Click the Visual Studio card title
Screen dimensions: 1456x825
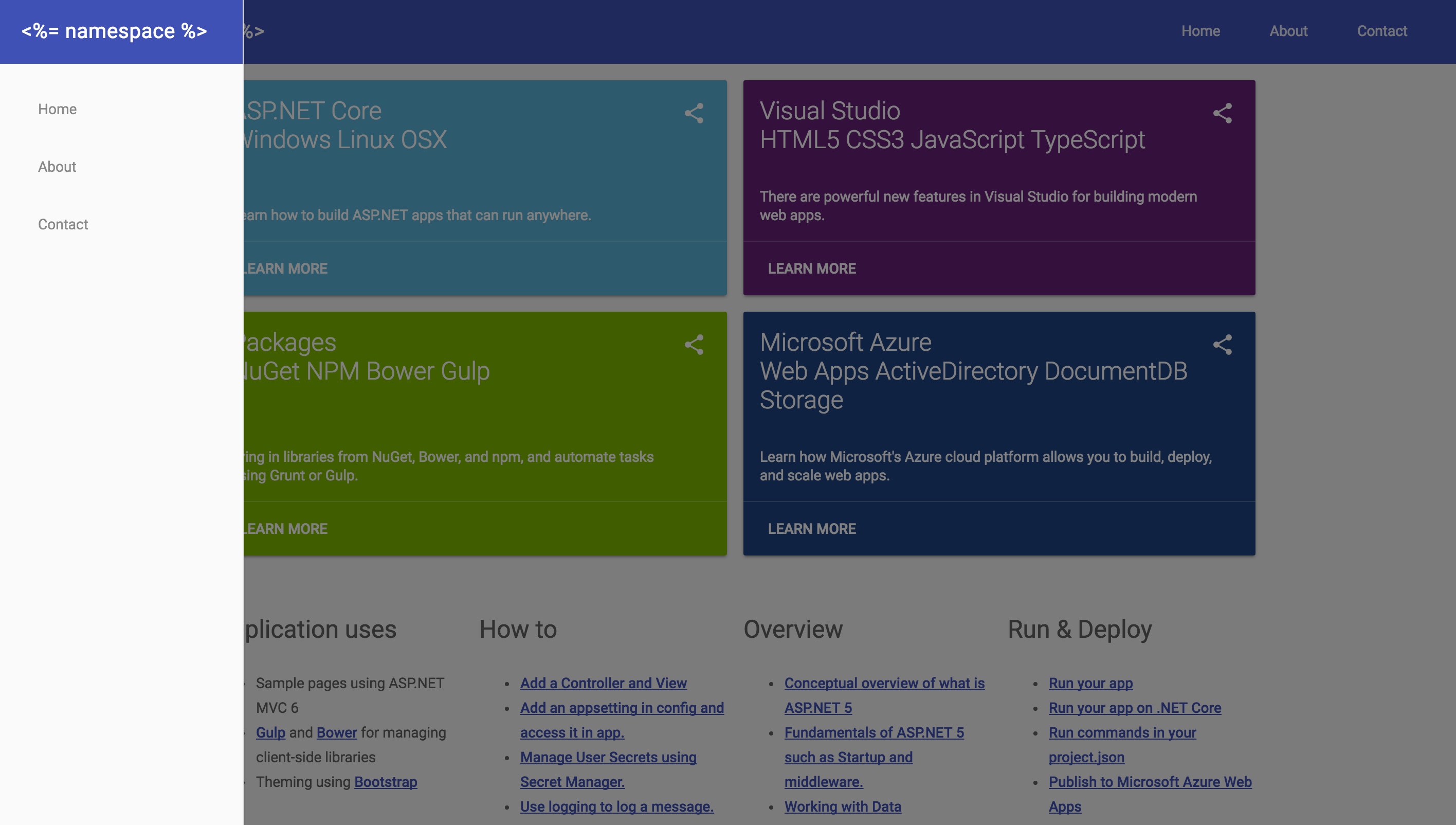(x=953, y=124)
